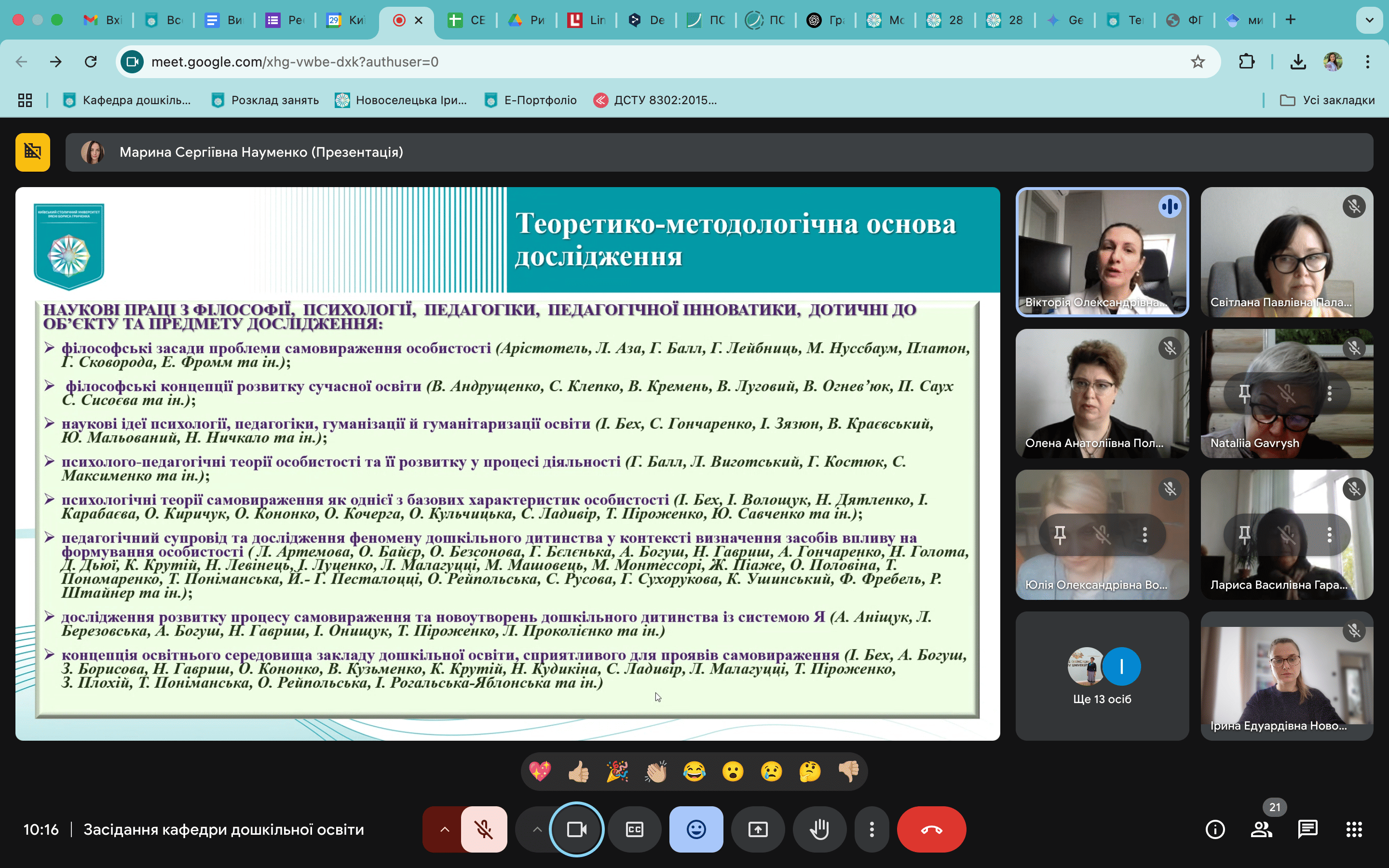The image size is (1389, 868).
Task: Send the thumbs up emoji reaction
Action: tap(579, 772)
